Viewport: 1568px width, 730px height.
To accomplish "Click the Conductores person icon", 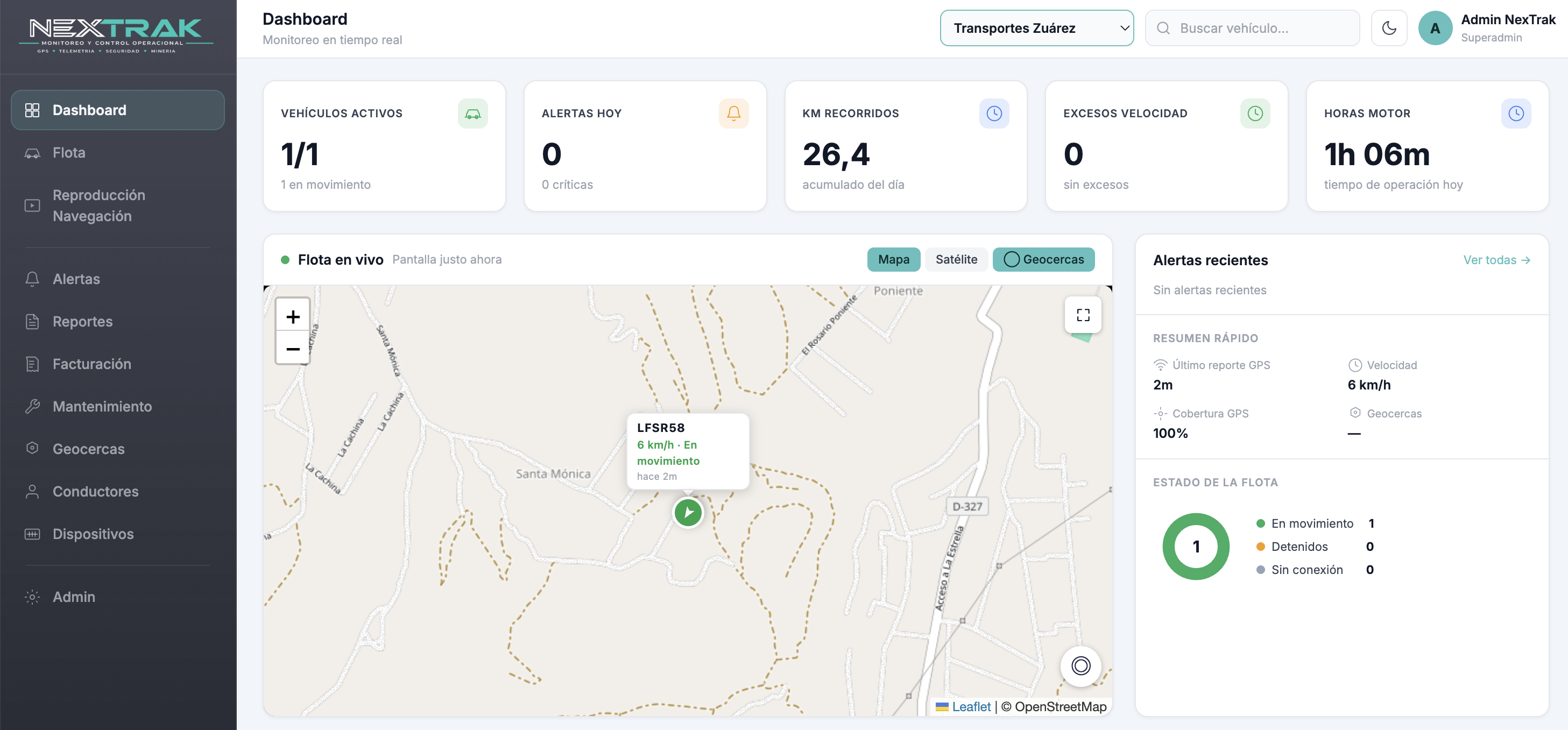I will pyautogui.click(x=32, y=492).
